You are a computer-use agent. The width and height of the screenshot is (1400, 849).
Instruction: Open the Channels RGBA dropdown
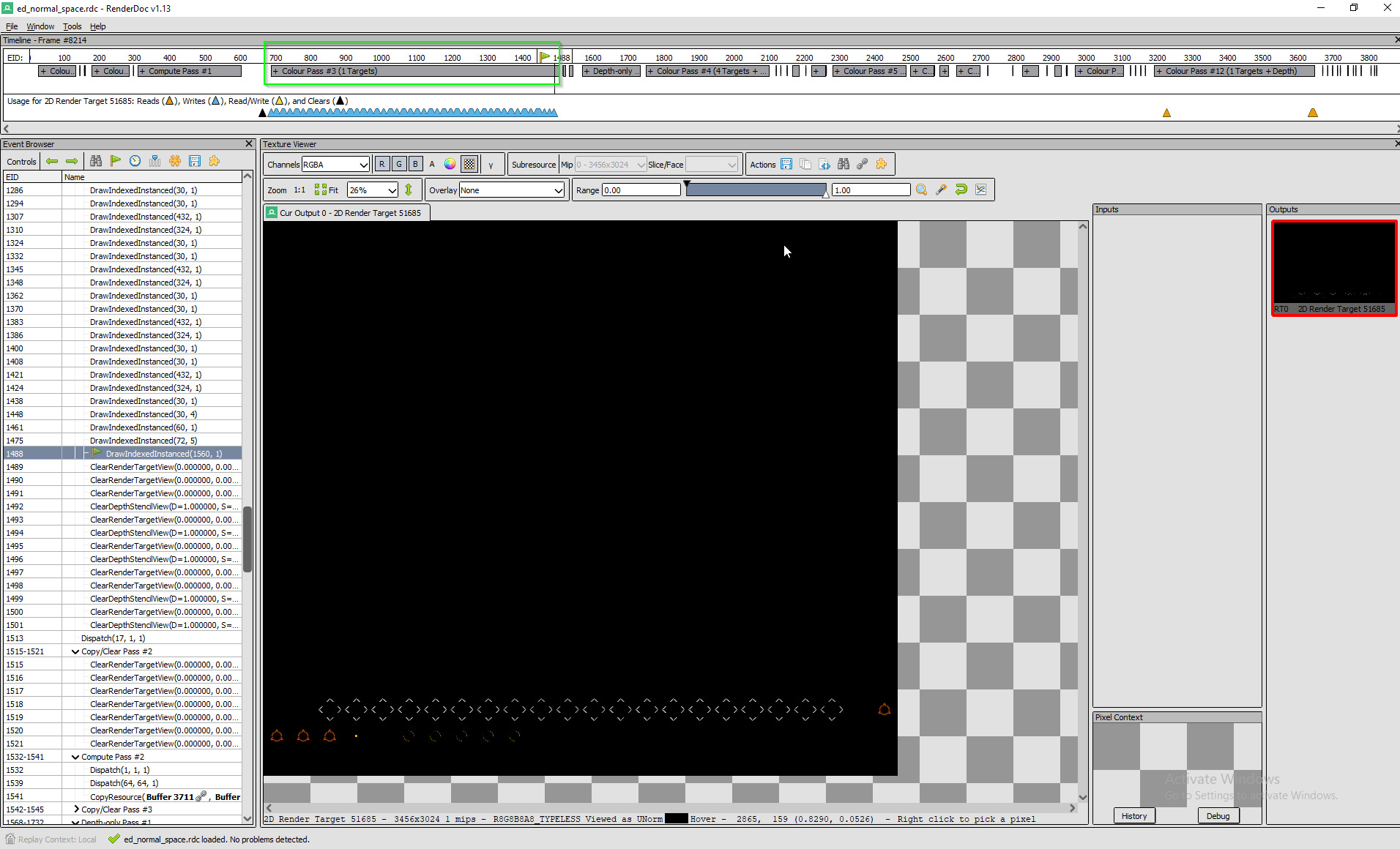(x=335, y=164)
